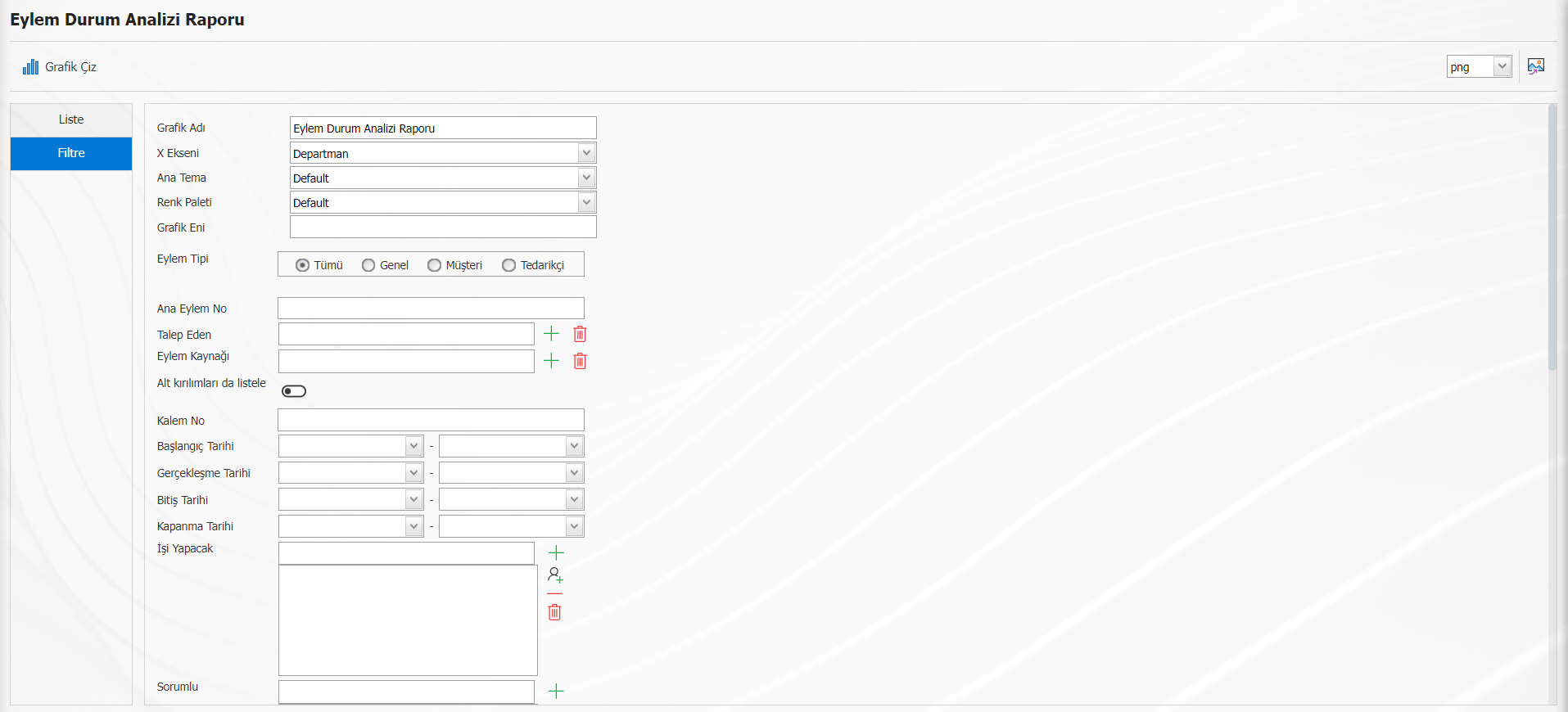Toggle Alt kırılımları da listele switch

(x=294, y=391)
